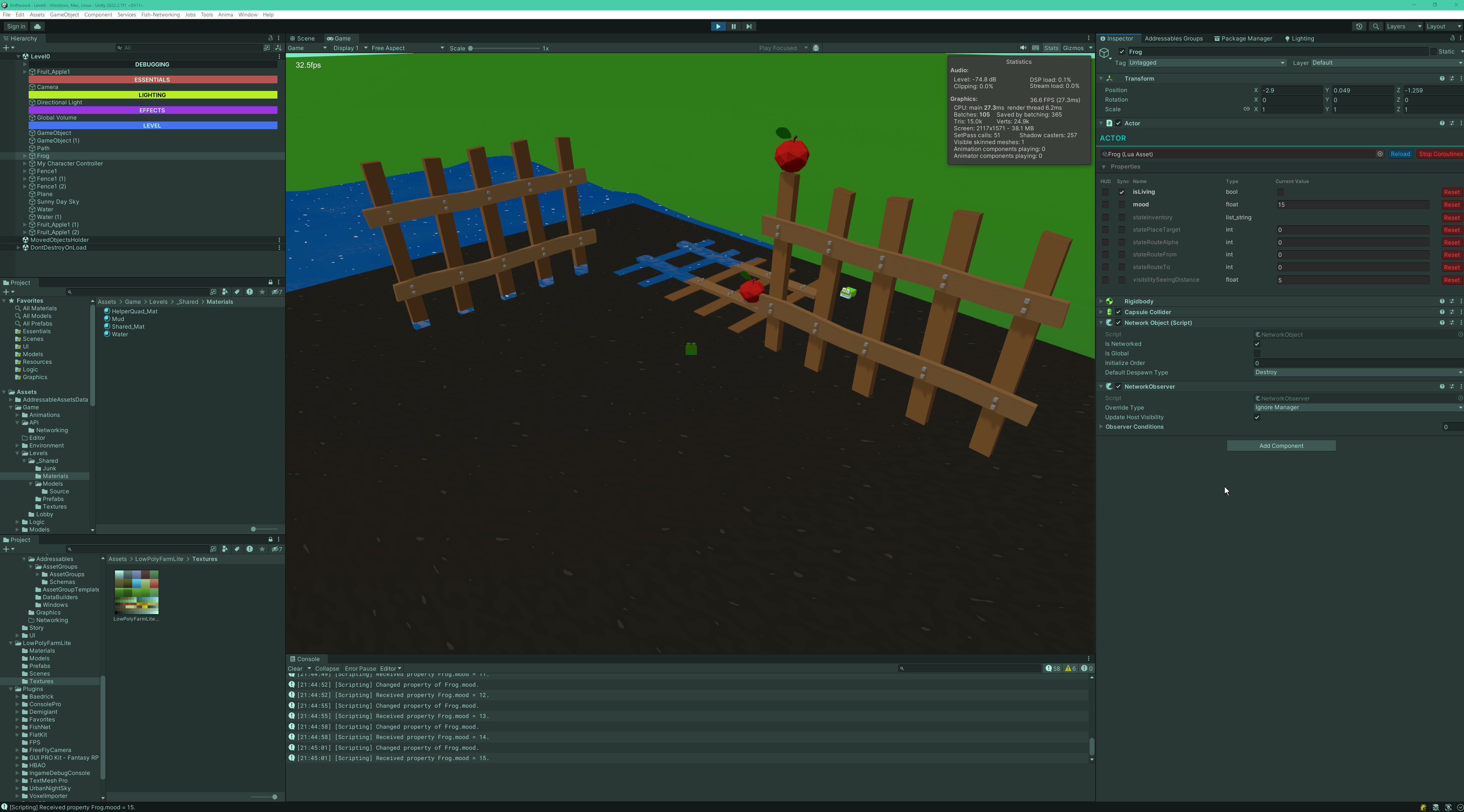The image size is (1464, 812).
Task: Mute audio in the Game view
Action: tap(1023, 48)
